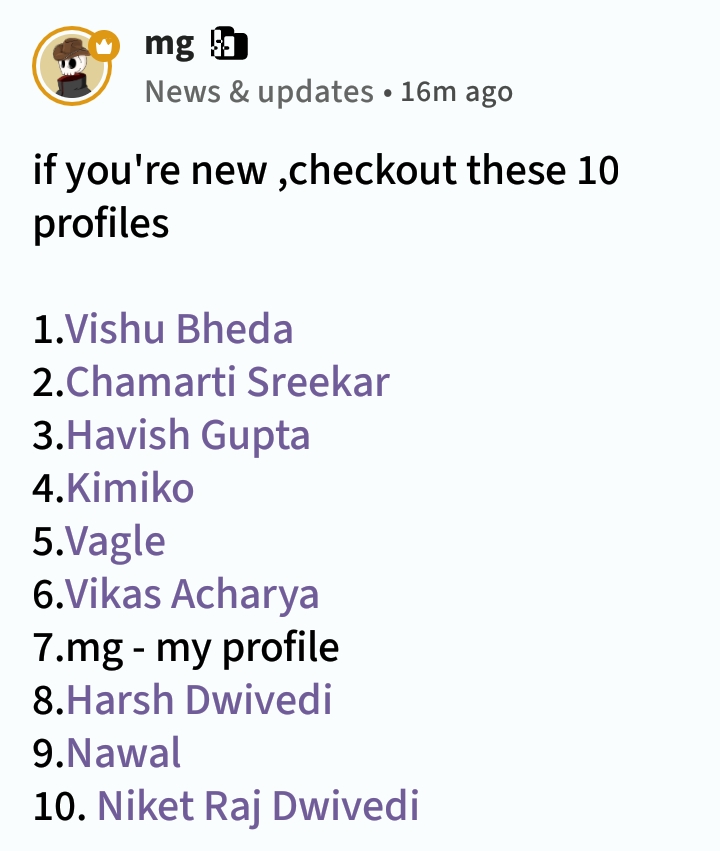The height and width of the screenshot is (851, 720).
Task: Open the Kimiko profile link
Action: point(130,488)
